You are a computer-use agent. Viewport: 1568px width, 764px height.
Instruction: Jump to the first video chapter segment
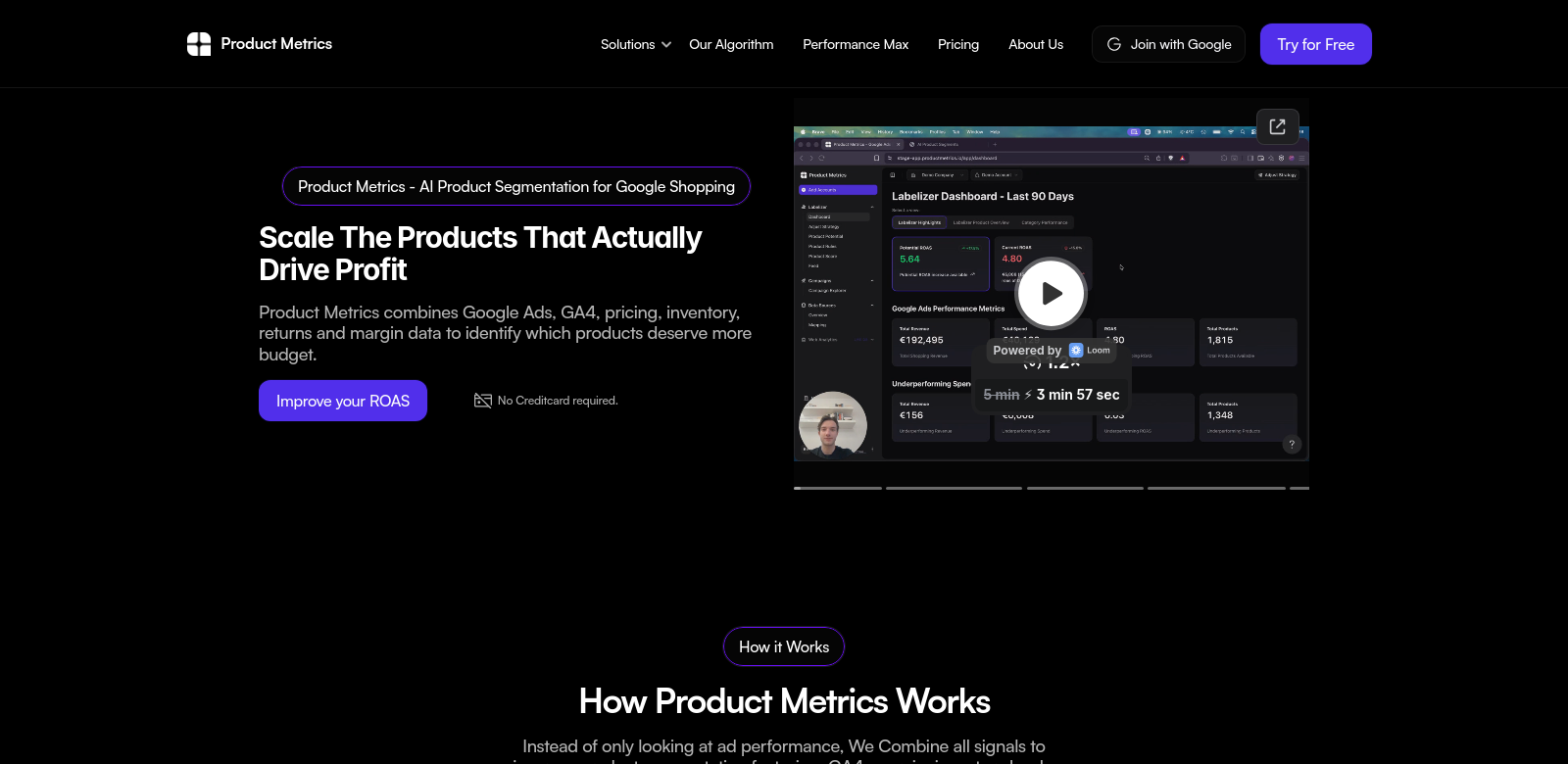(838, 488)
